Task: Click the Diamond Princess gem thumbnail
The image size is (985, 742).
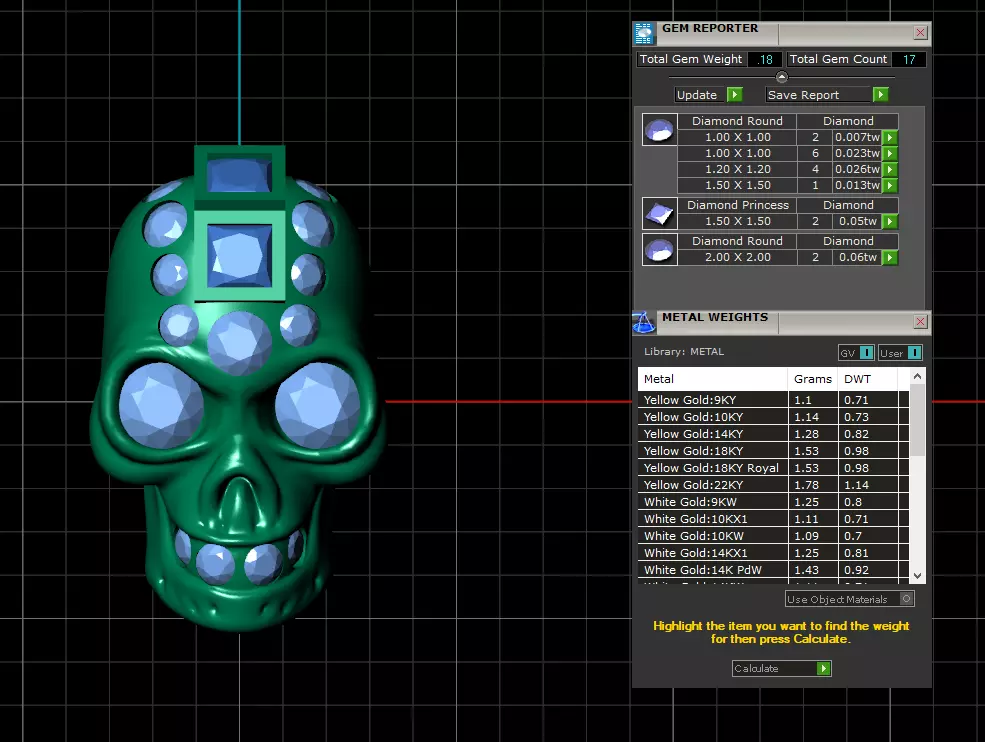Action: (x=660, y=214)
